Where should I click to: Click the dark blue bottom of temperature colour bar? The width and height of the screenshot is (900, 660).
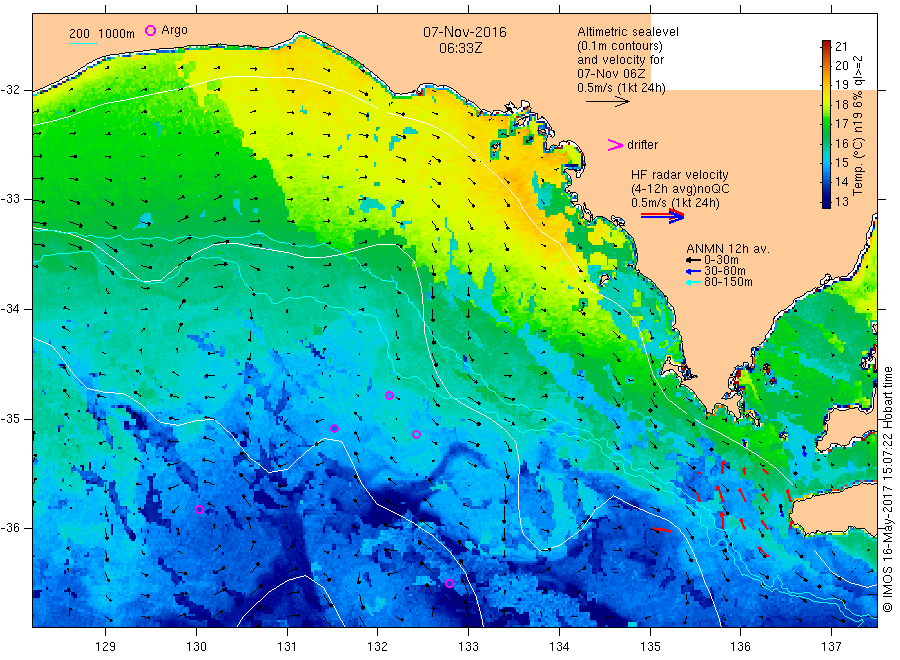(x=826, y=203)
